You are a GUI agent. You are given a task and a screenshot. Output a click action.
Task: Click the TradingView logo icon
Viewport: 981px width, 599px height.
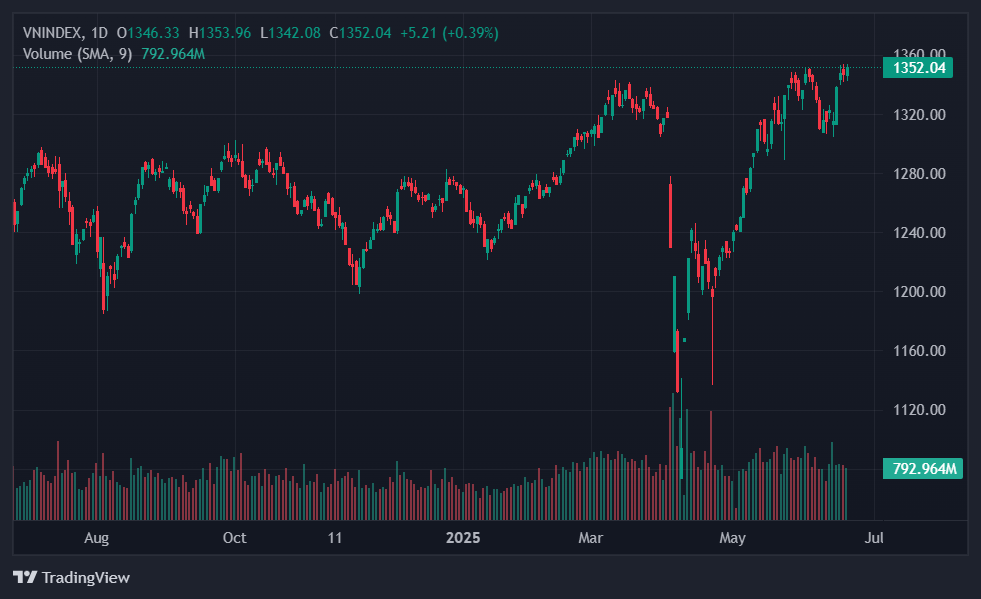25,577
